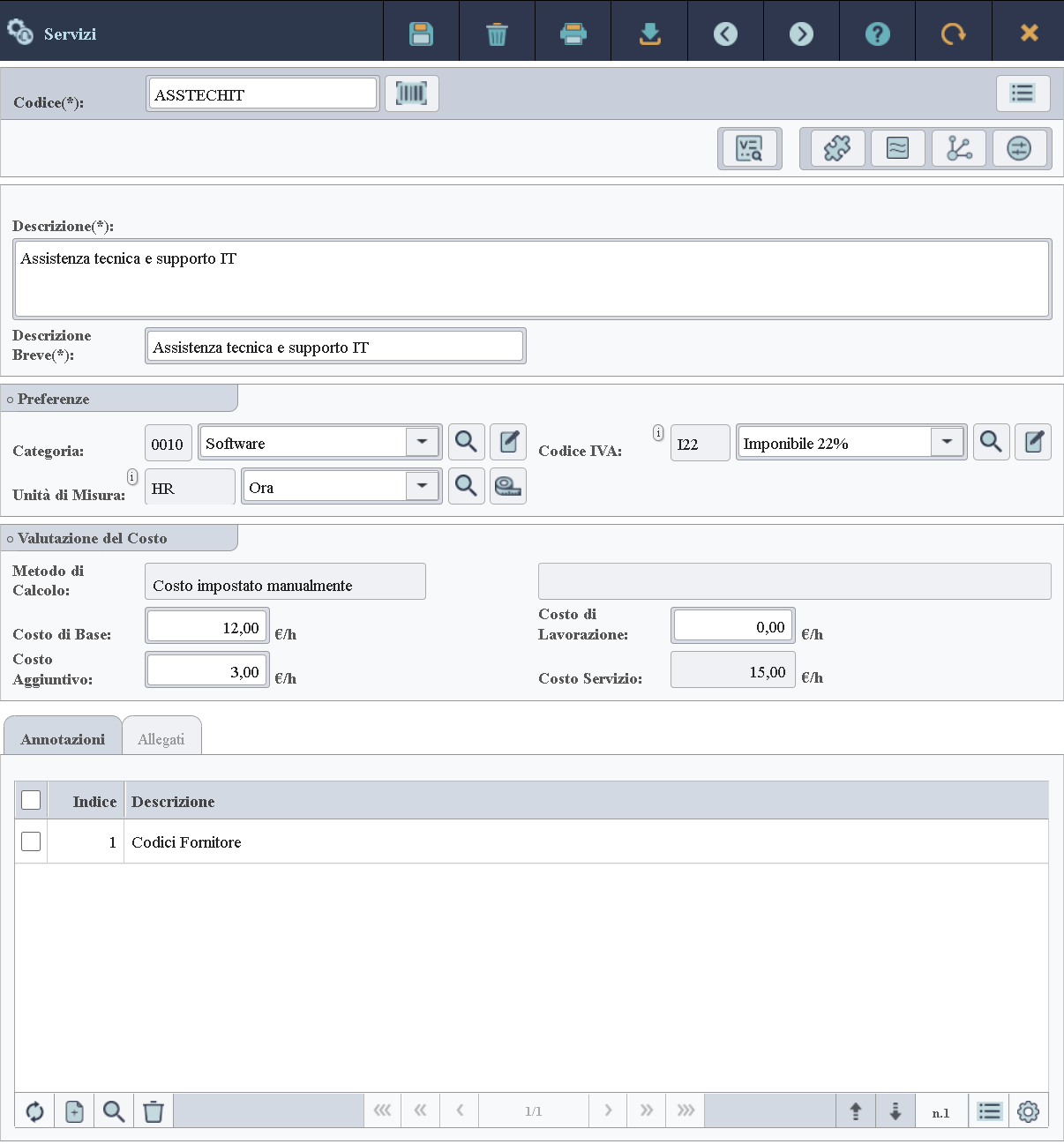Delete annotation with bottom trash icon
Screen dimensions: 1064x1144
(x=154, y=1111)
